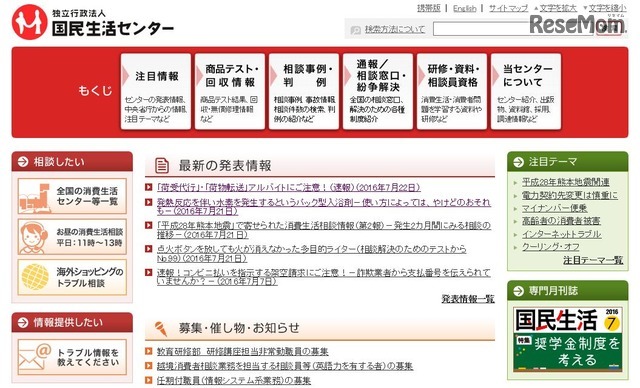Click the 情報提供したい section header
Screen dimensions: 640x388
coord(72,322)
